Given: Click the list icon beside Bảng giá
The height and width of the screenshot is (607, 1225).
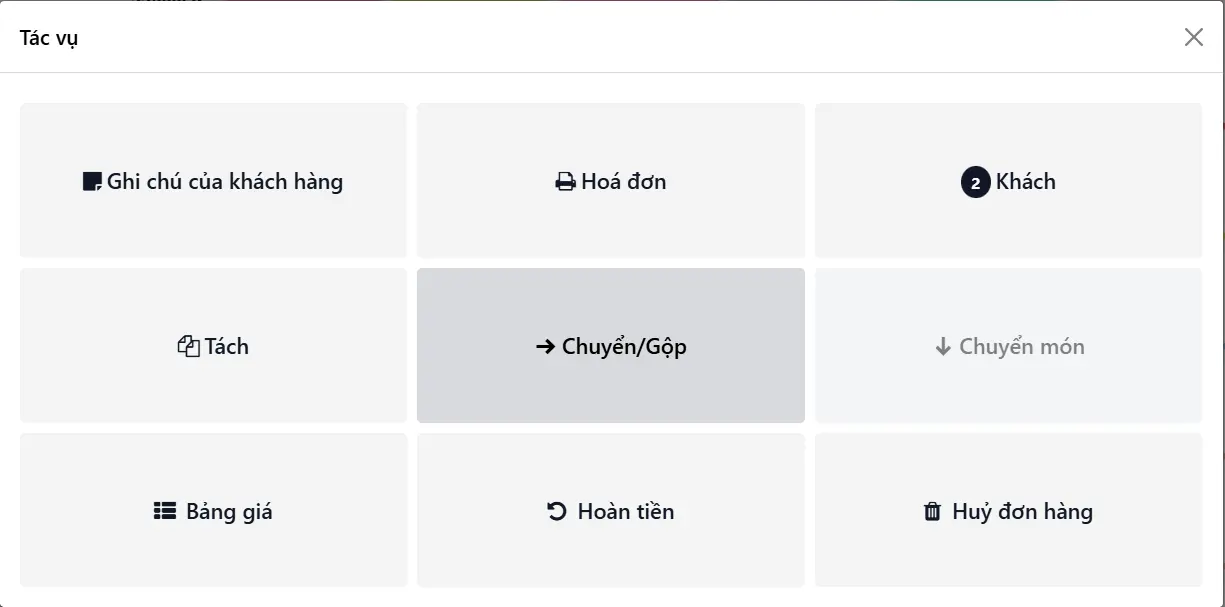Looking at the screenshot, I should [x=164, y=512].
